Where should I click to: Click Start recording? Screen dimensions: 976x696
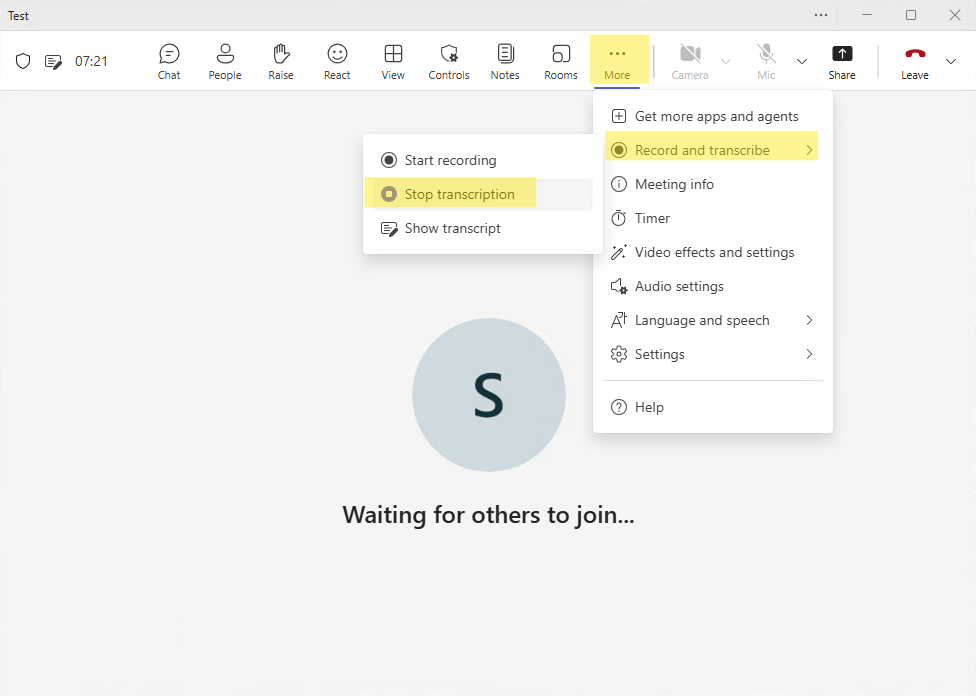tap(450, 160)
